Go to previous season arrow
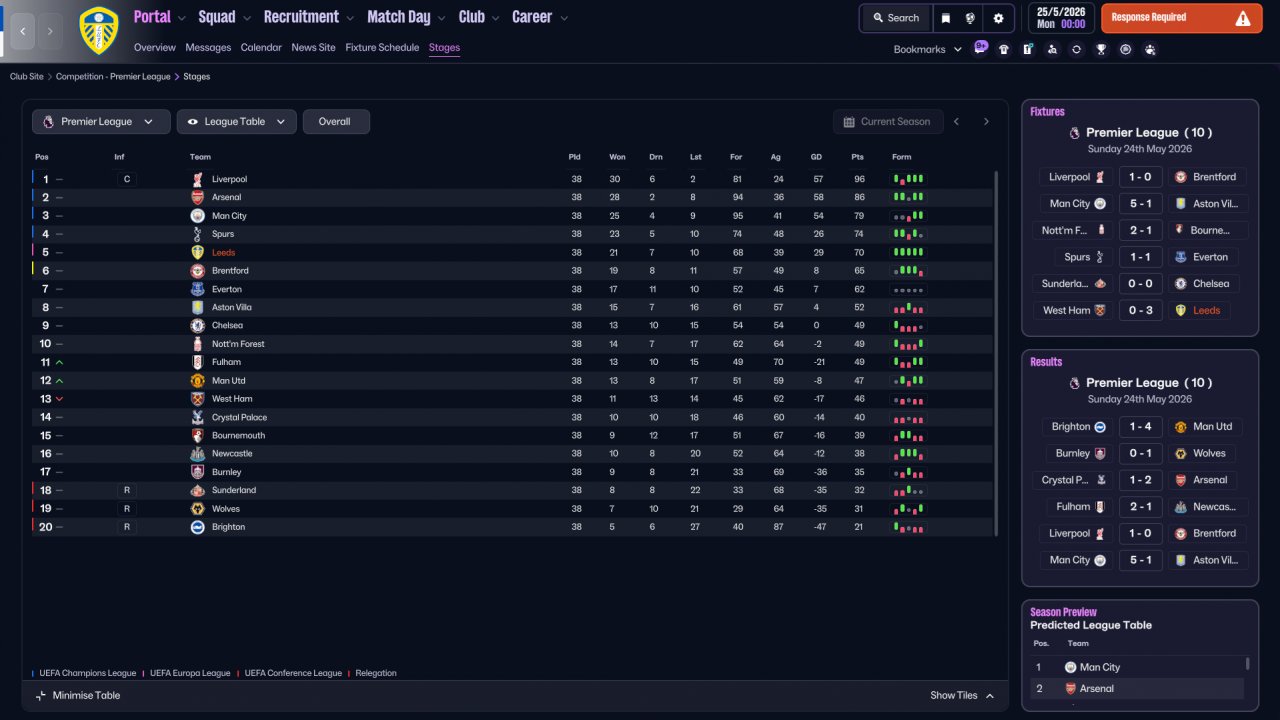Image resolution: width=1280 pixels, height=720 pixels. 956,122
